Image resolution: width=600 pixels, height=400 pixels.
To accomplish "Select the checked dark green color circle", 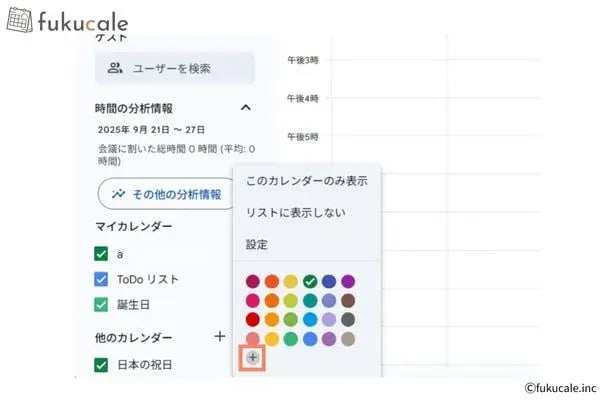I will pos(310,282).
